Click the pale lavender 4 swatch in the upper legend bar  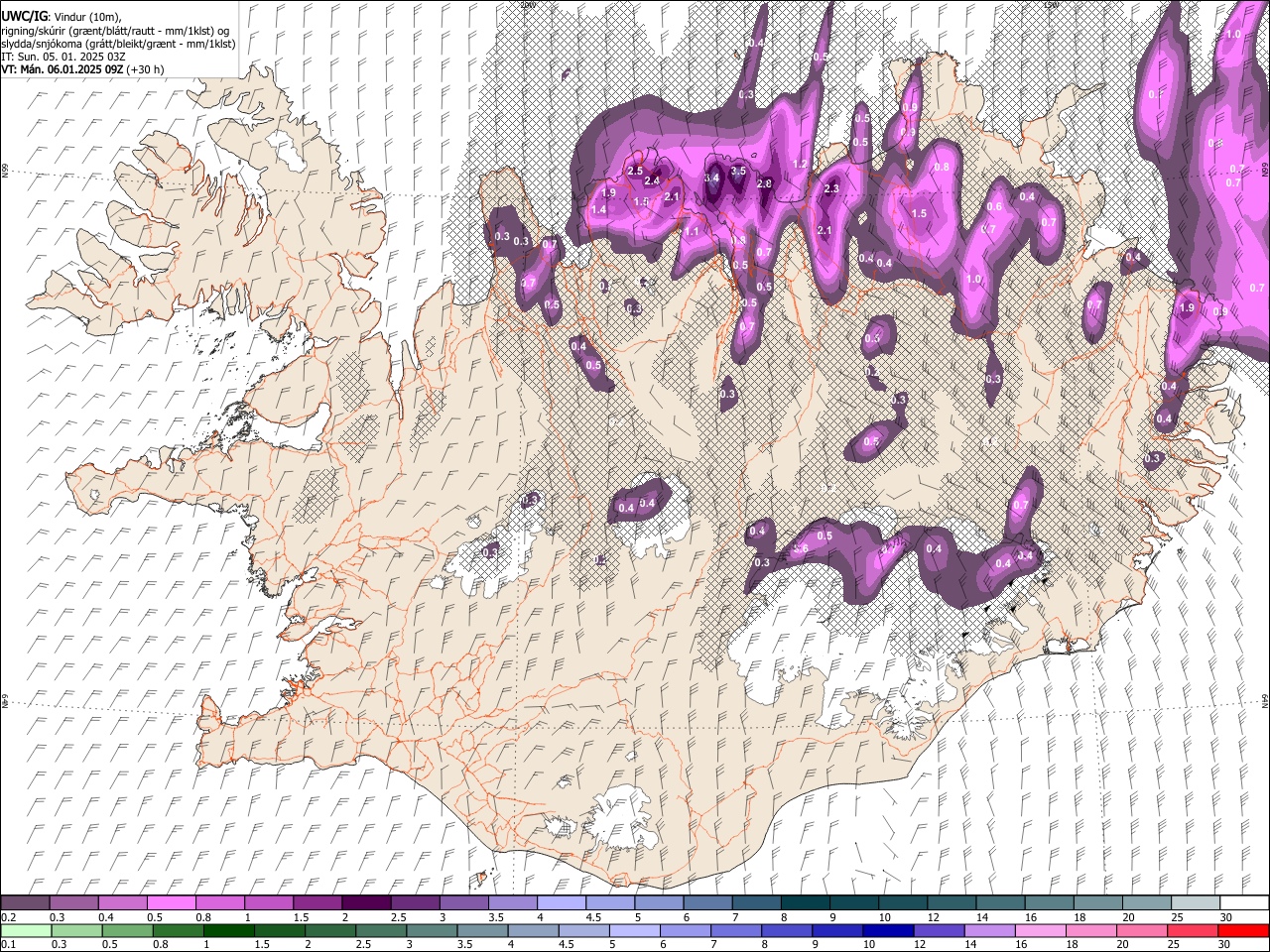[x=561, y=903]
